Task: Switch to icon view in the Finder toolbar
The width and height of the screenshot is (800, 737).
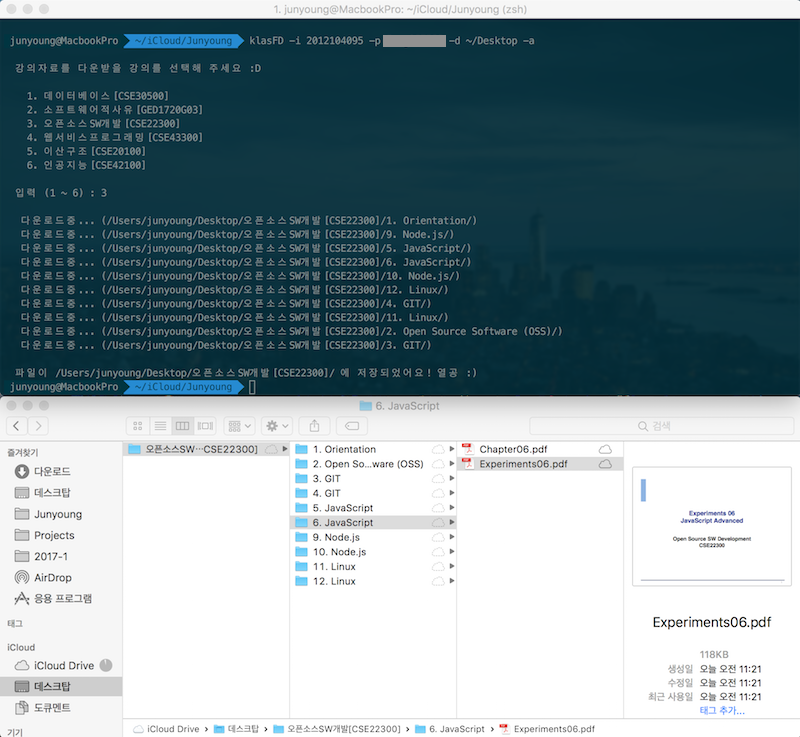Action: [x=138, y=426]
